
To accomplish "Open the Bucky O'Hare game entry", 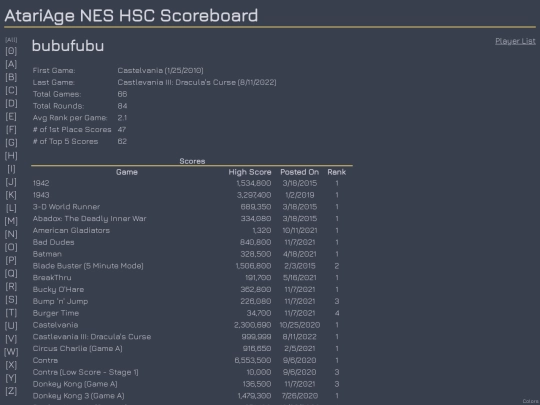I will [58, 290].
